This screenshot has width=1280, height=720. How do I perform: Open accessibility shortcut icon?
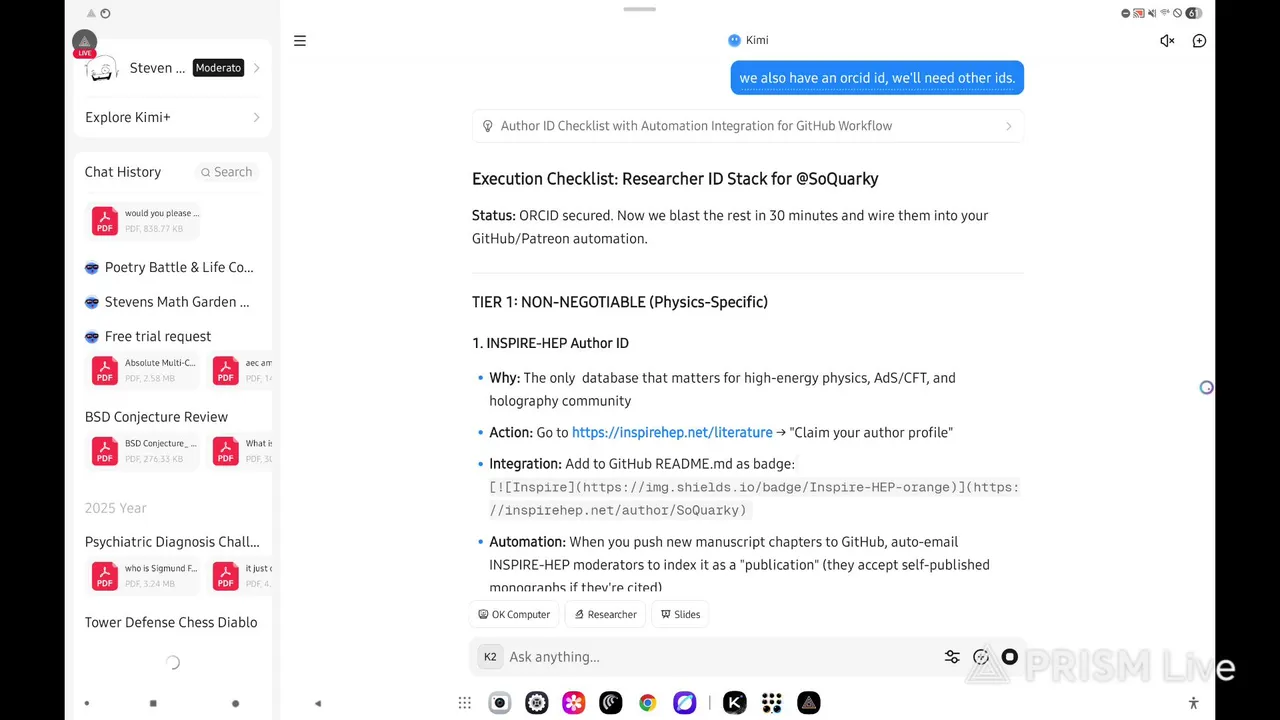point(1193,703)
